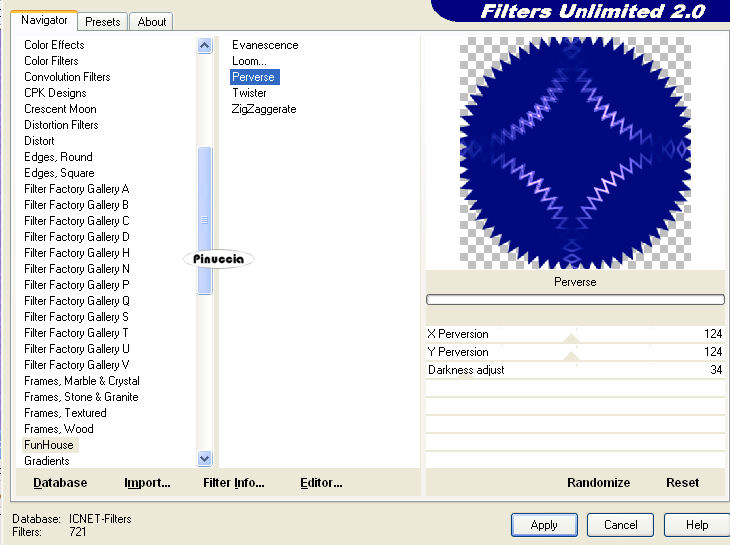Select the CPK Designs category
This screenshot has height=545, width=730.
[x=55, y=93]
